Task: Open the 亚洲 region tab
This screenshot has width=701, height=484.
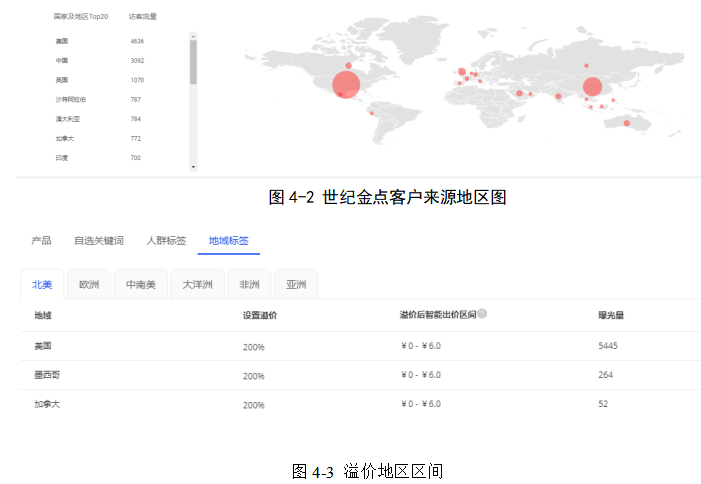Action: pos(296,285)
